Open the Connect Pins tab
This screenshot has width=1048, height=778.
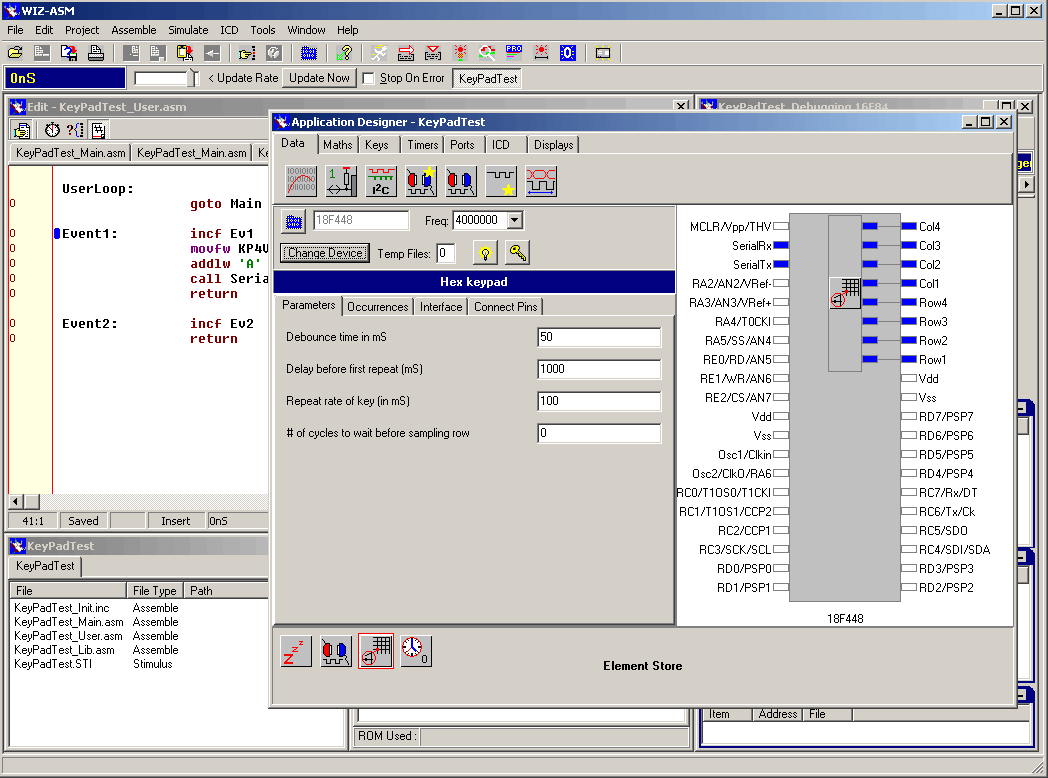[x=506, y=307]
